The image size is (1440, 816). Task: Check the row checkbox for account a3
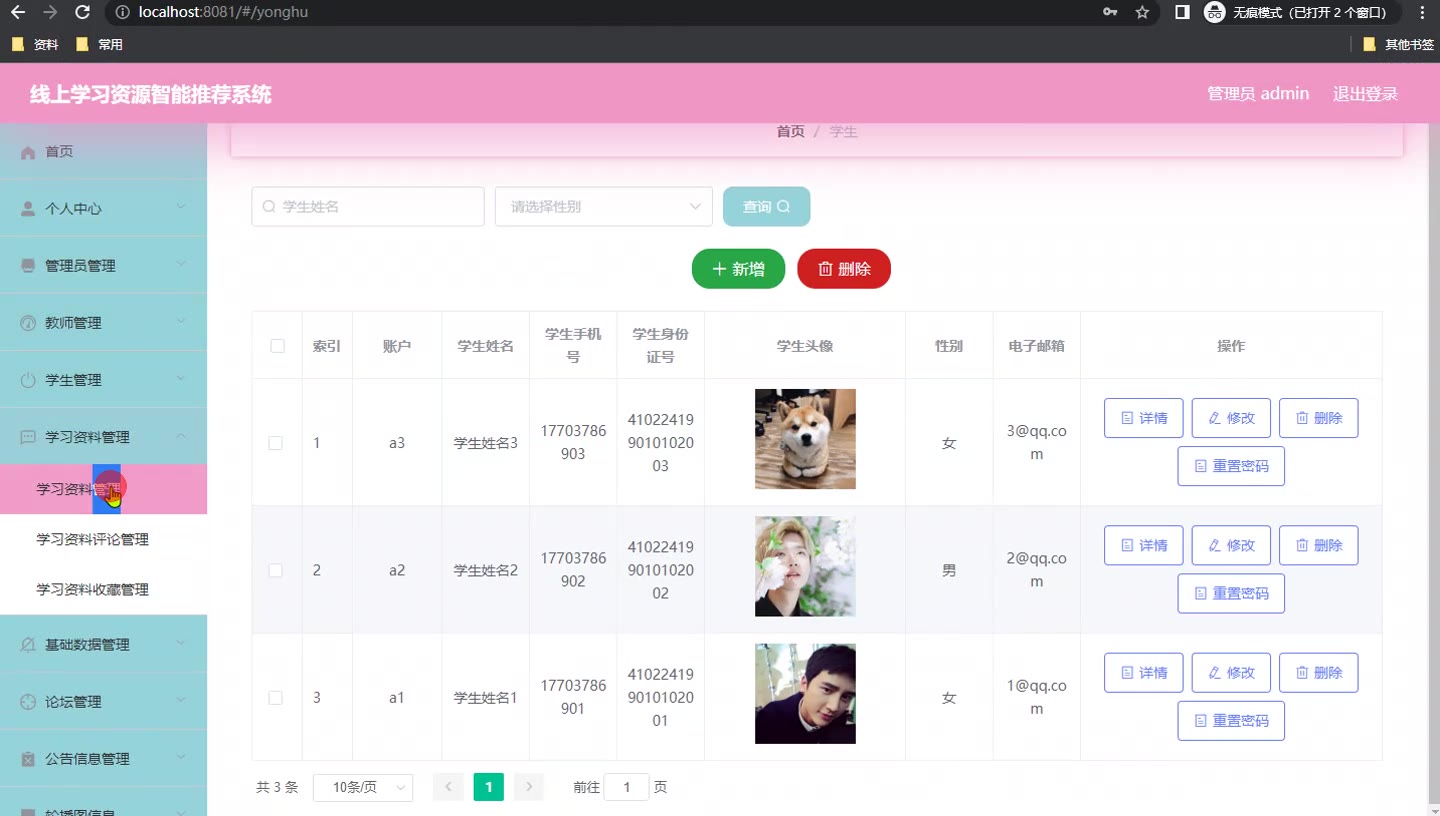(276, 443)
